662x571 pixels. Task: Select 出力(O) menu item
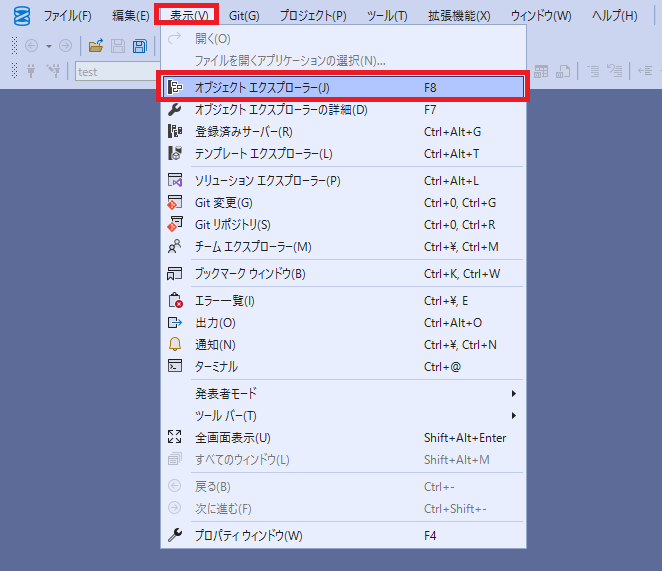click(x=343, y=323)
